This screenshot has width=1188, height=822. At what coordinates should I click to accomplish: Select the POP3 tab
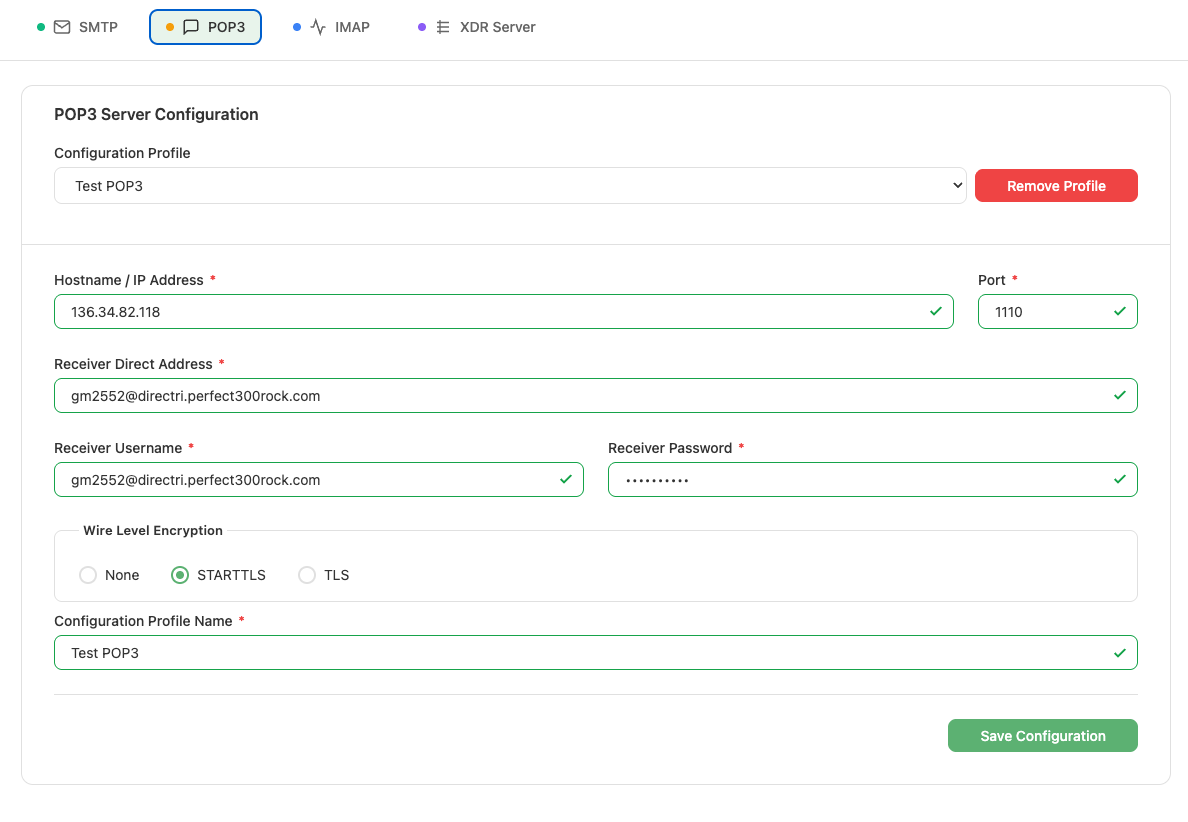click(x=205, y=27)
